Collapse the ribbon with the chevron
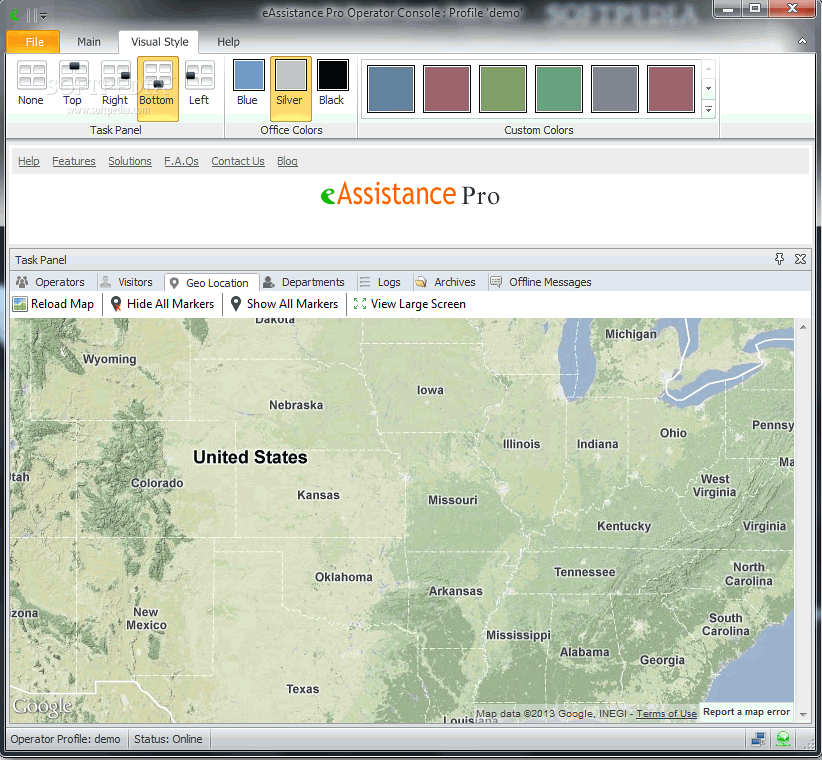822x760 pixels. 802,41
